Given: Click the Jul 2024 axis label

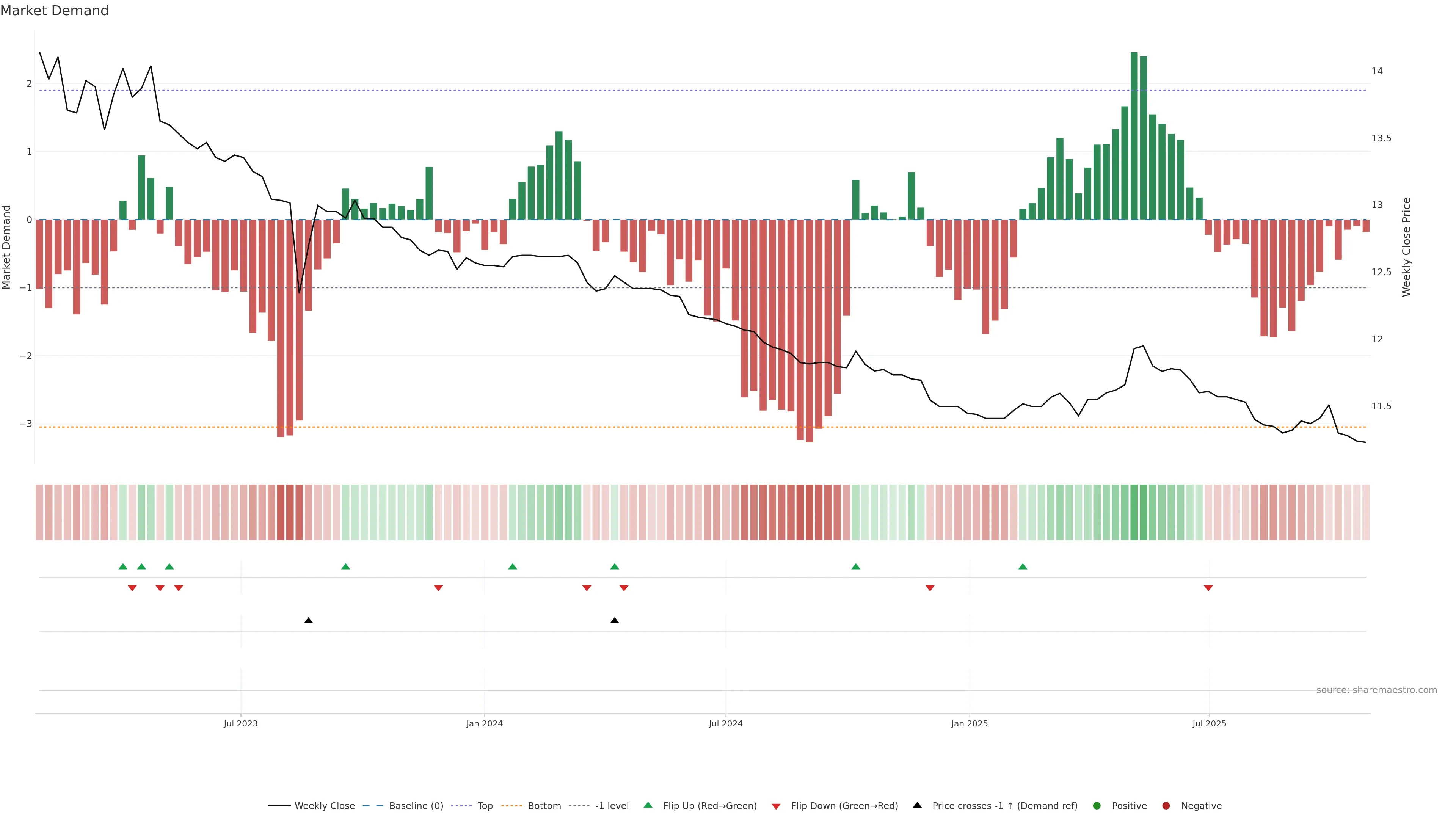Looking at the screenshot, I should pos(726,723).
